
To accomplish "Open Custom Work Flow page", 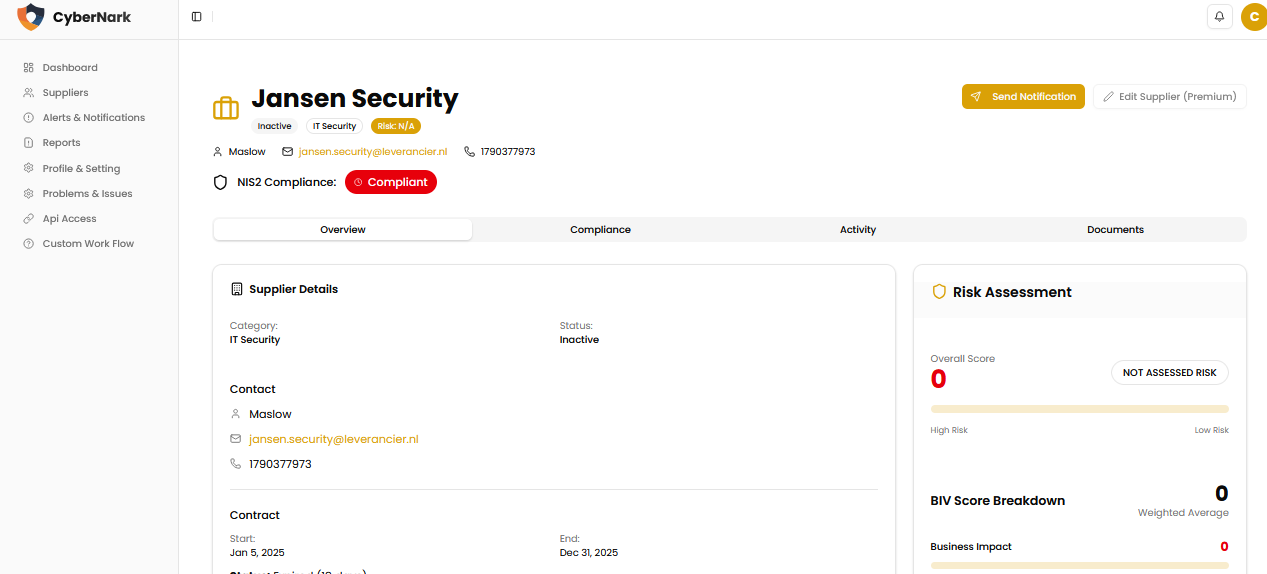I will coord(90,244).
